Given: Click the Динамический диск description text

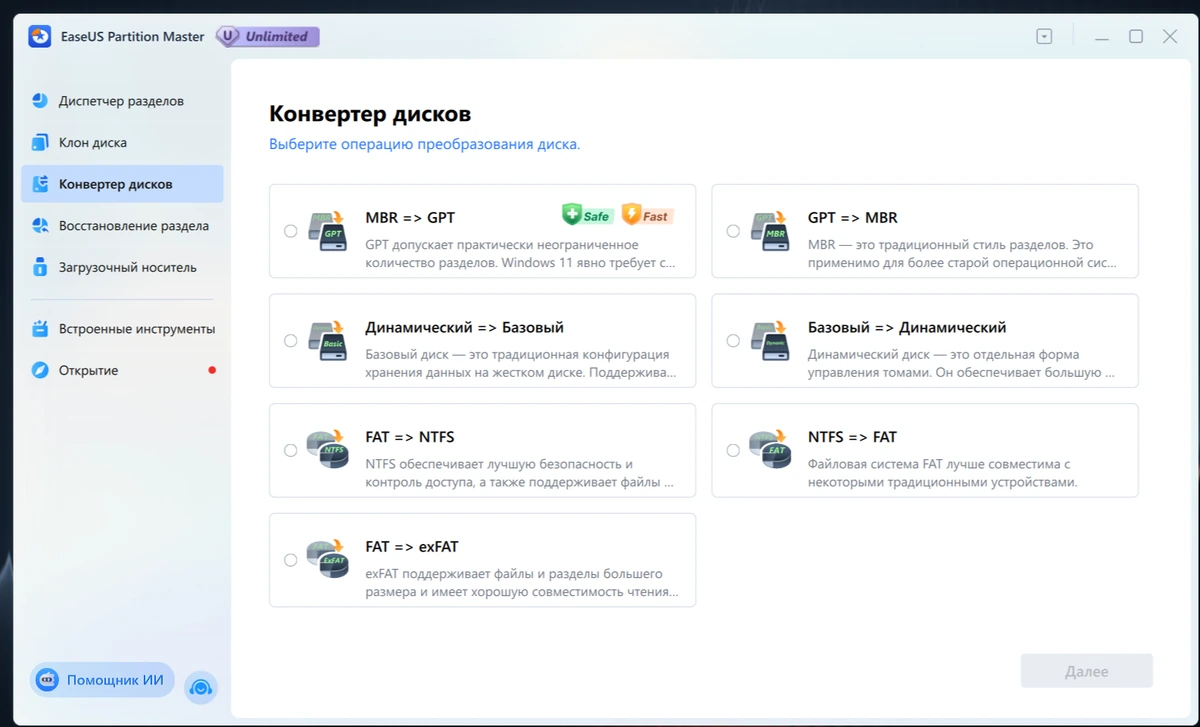Looking at the screenshot, I should click(x=962, y=364).
